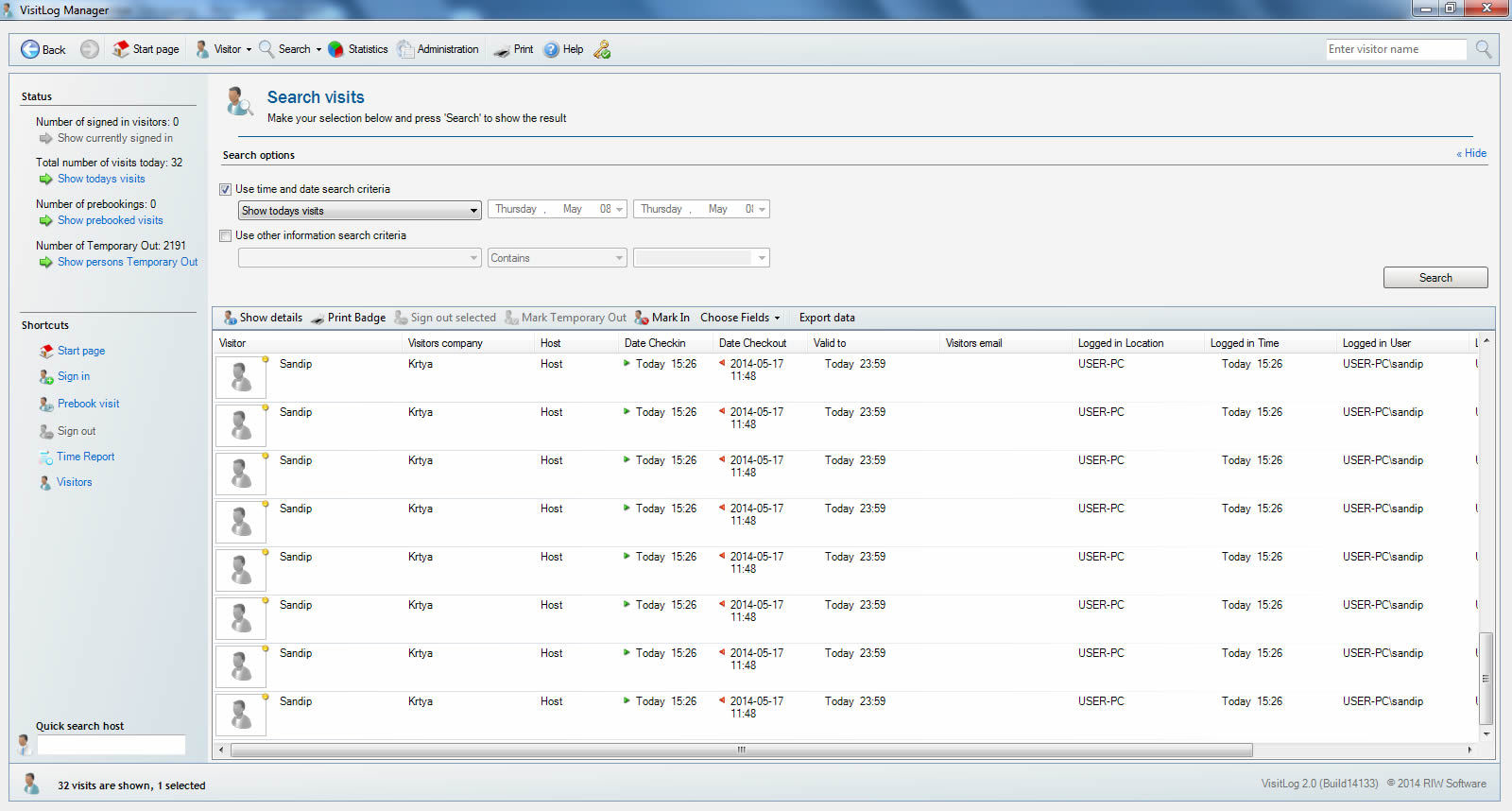Enable Use other information search criteria
This screenshot has height=811, width=1512.
click(x=226, y=235)
